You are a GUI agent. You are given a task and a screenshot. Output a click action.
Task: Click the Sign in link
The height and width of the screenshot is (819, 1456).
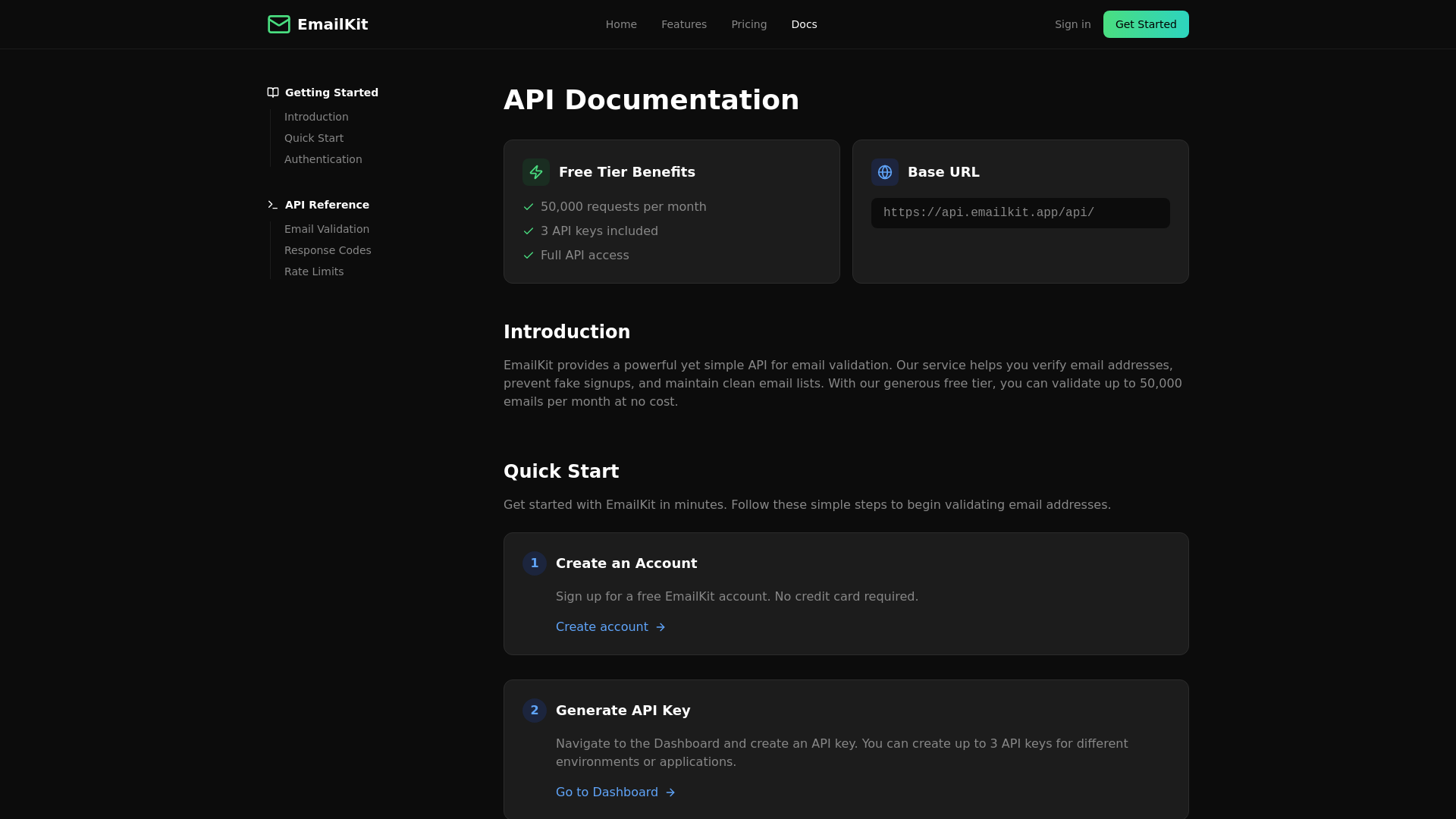click(1072, 24)
